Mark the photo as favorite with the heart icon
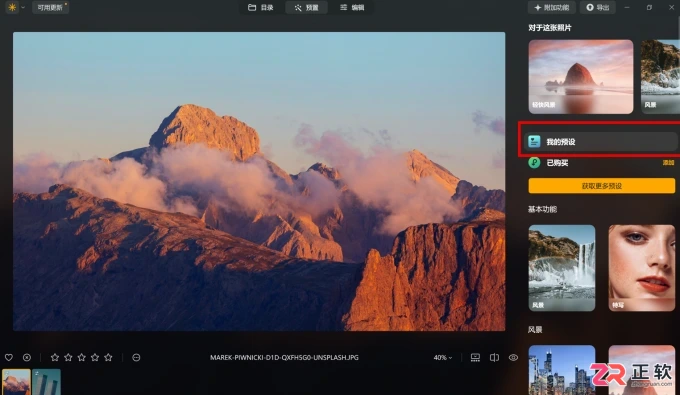The width and height of the screenshot is (680, 395). 9,357
